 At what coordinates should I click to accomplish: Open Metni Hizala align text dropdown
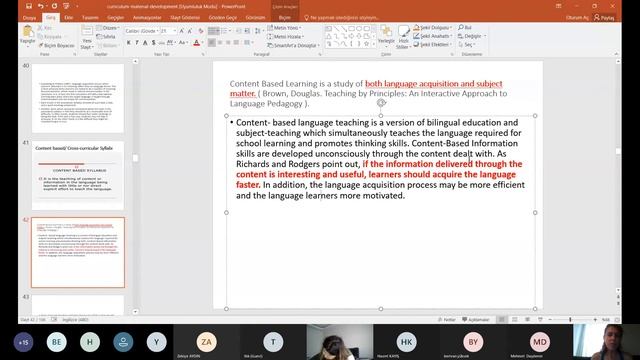285,36
